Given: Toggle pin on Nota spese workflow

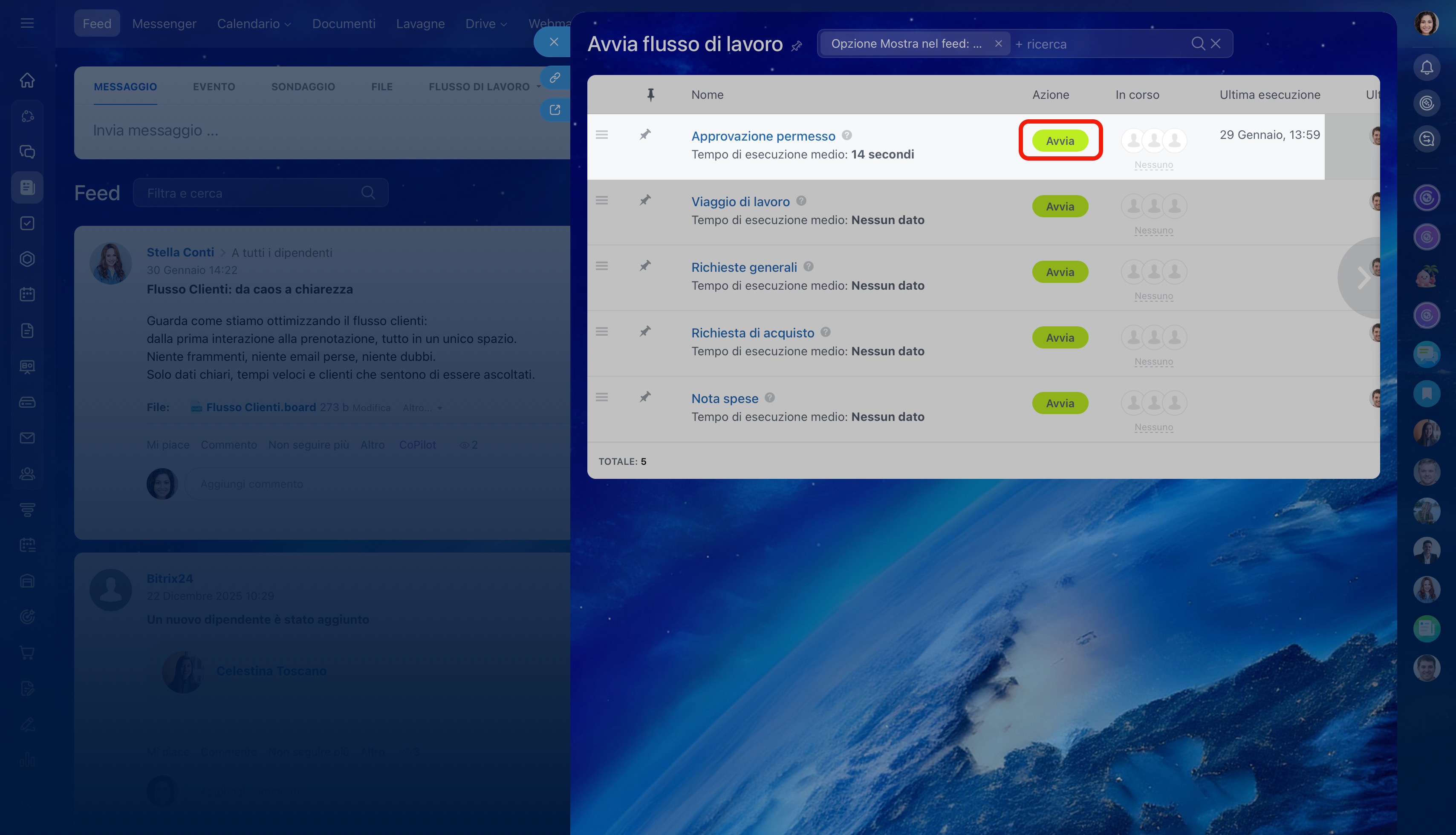Looking at the screenshot, I should pyautogui.click(x=645, y=397).
